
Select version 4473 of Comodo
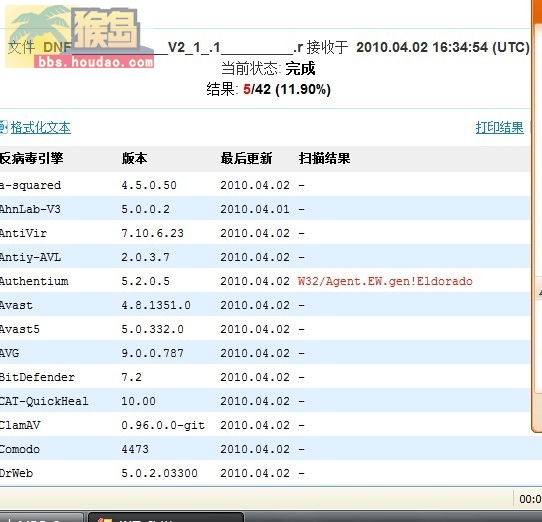135,449
